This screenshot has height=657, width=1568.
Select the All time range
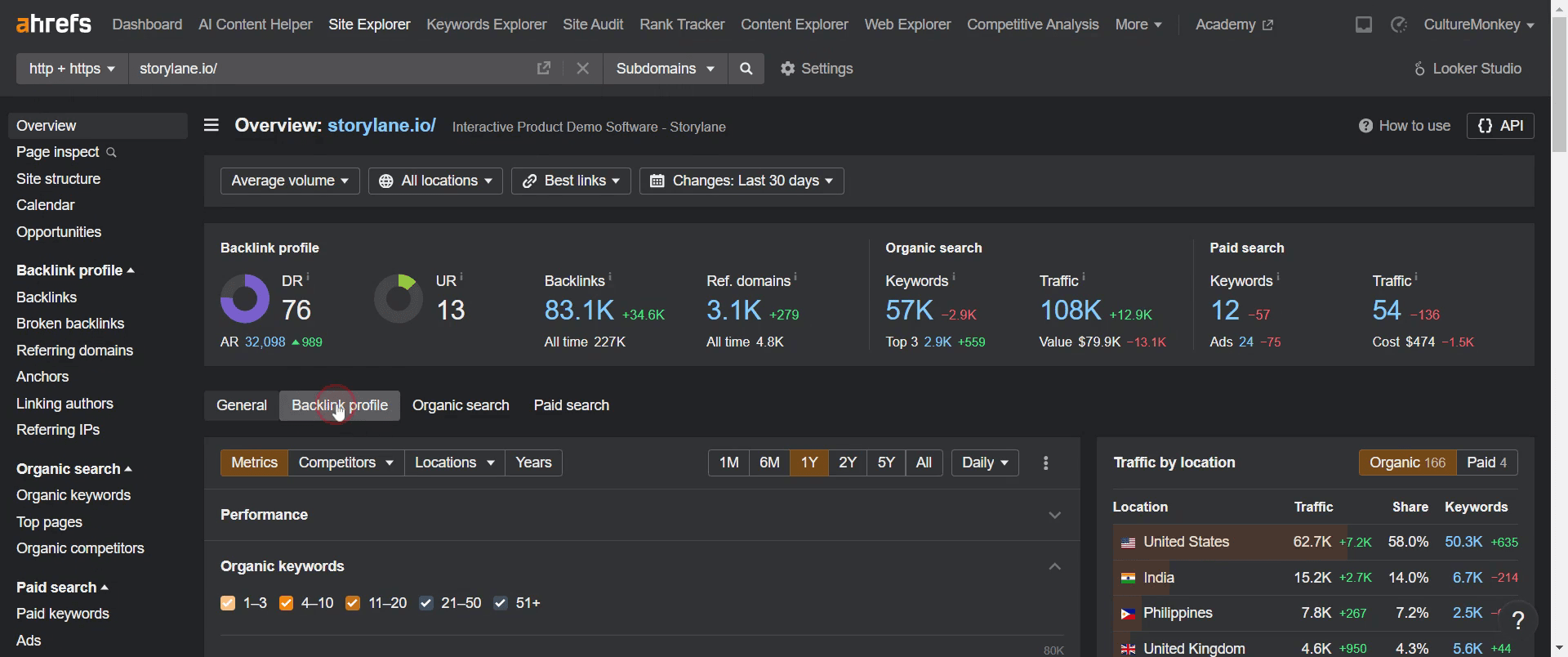924,463
